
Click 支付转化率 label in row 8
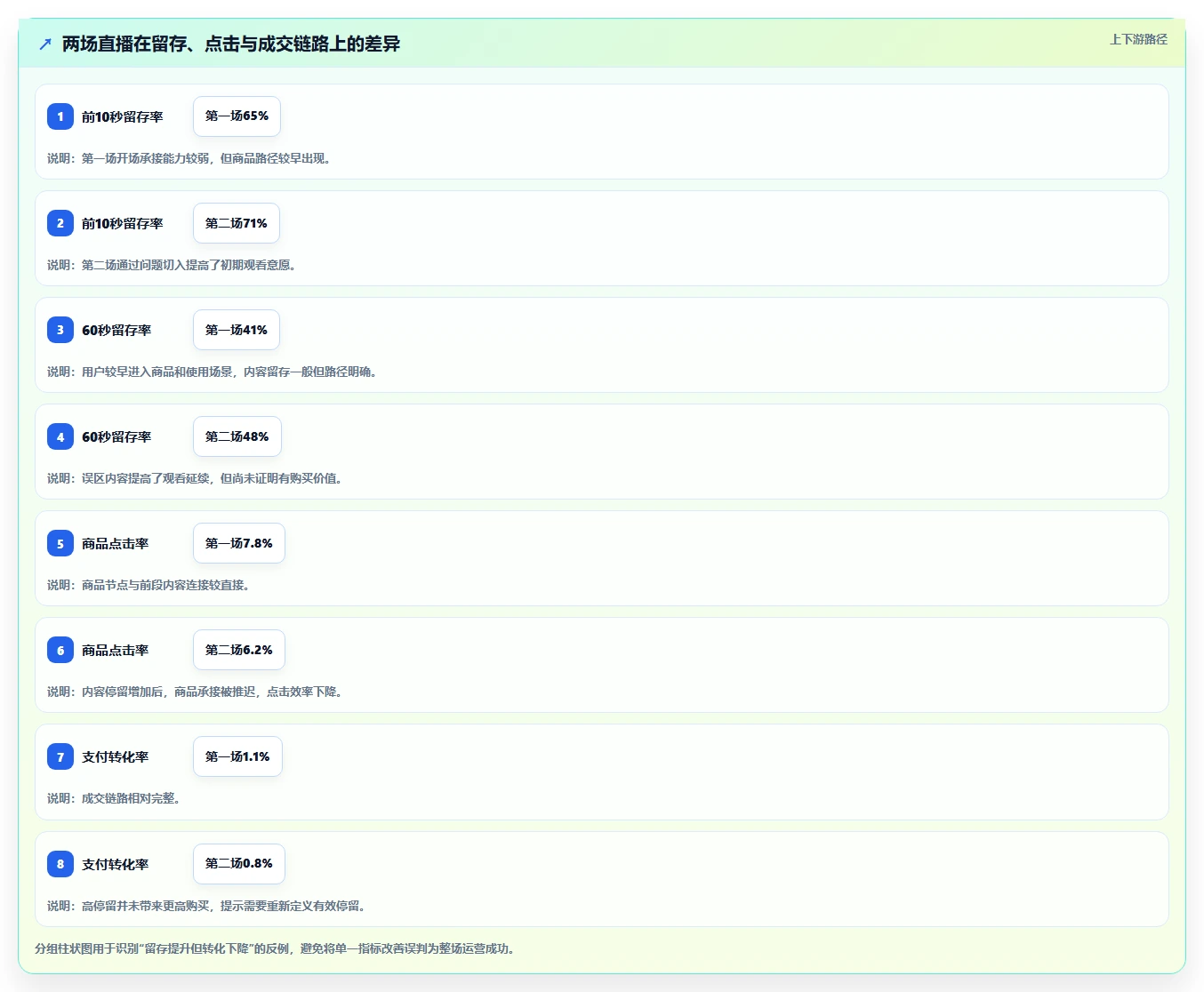pyautogui.click(x=116, y=864)
